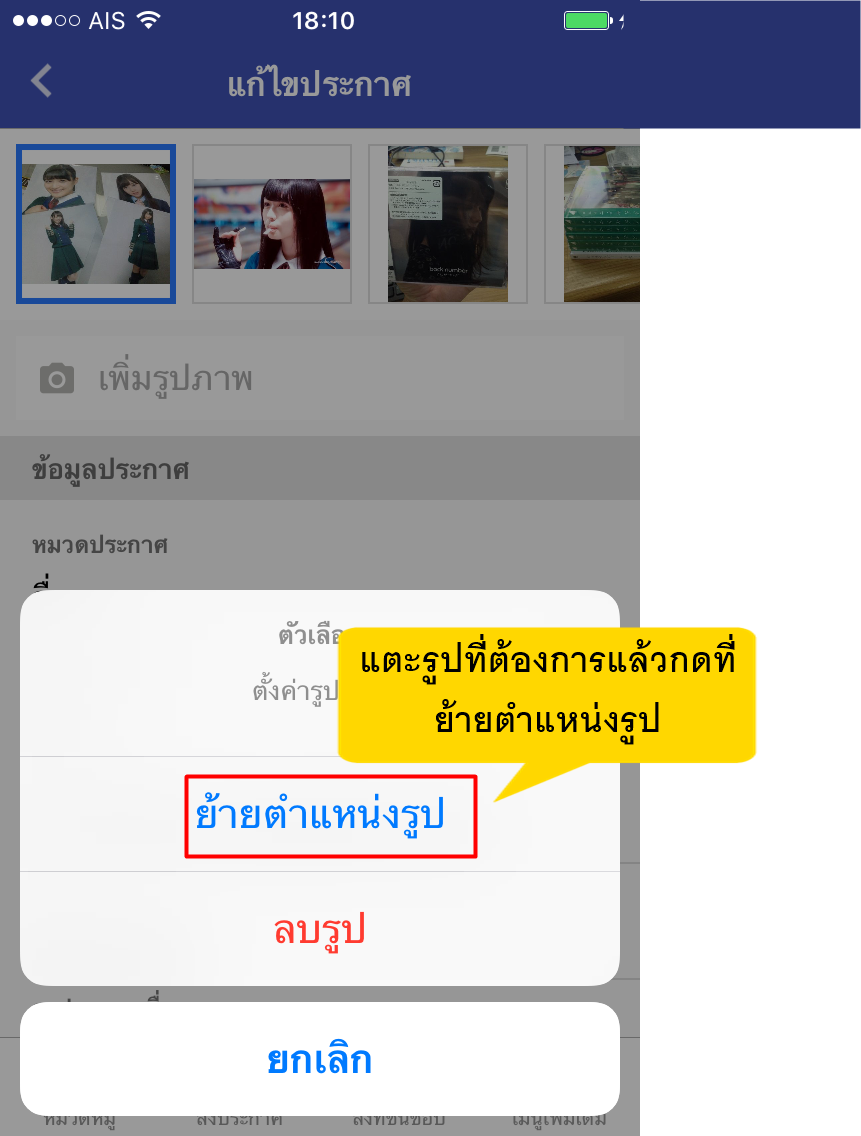Viewport: 861px width, 1136px height.
Task: Tap the Wi-Fi icon in status bar
Action: pyautogui.click(x=149, y=20)
